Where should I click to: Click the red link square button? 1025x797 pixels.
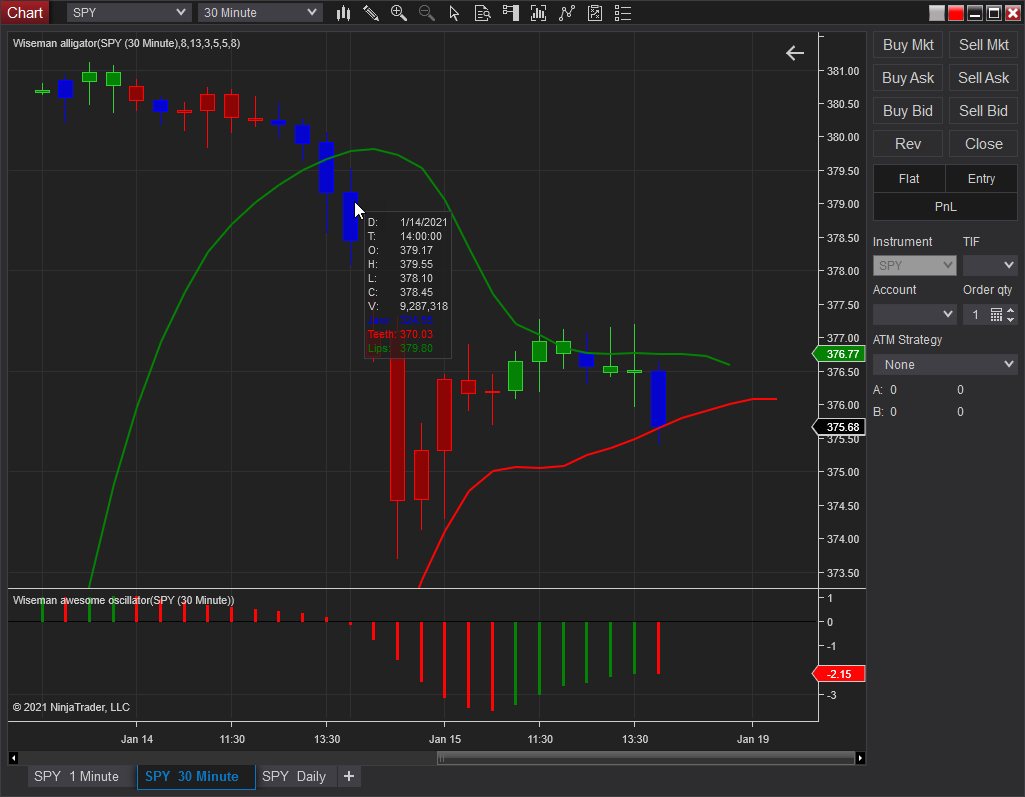pos(956,13)
